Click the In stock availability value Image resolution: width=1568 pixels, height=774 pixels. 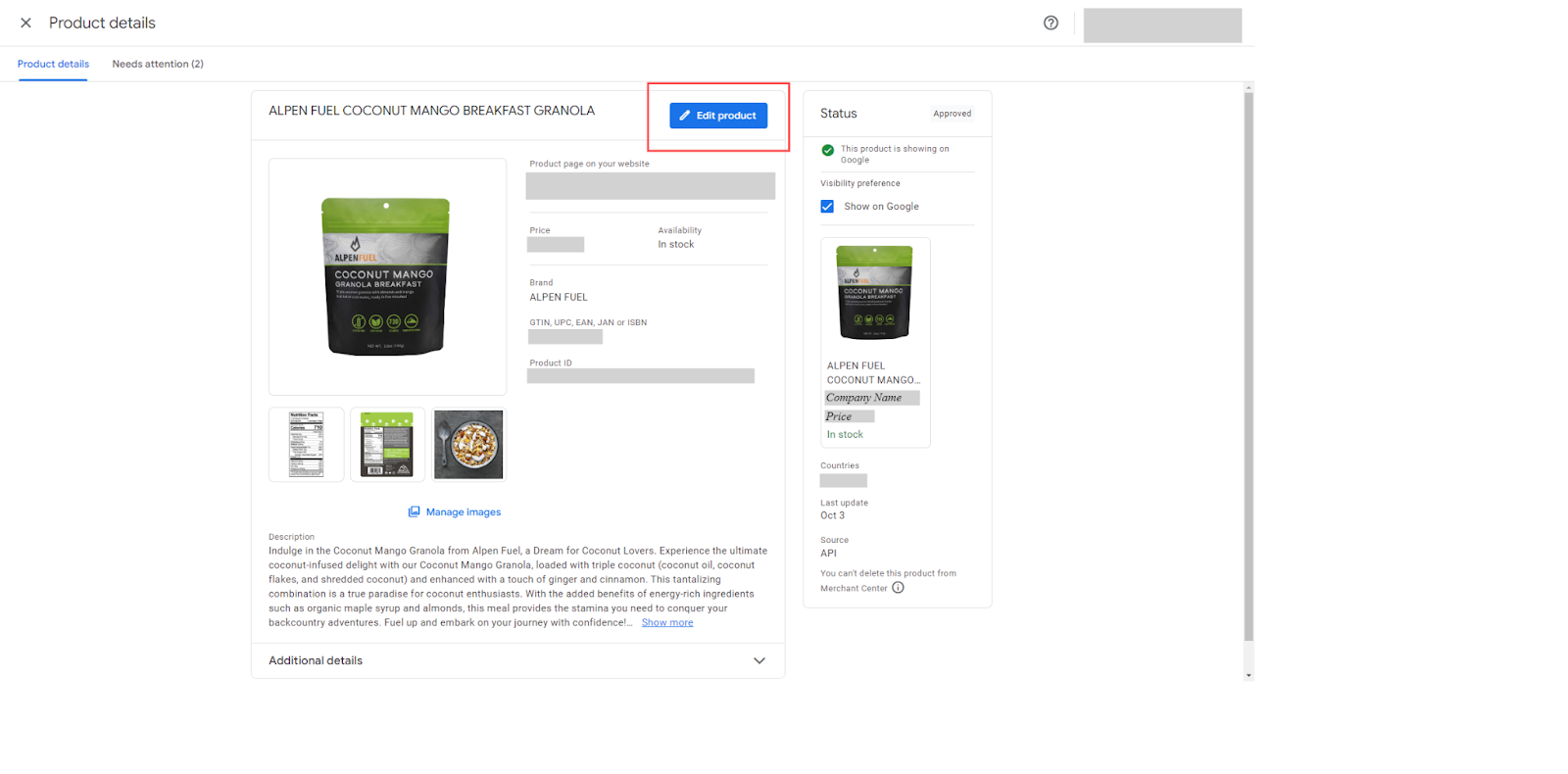pyautogui.click(x=676, y=245)
